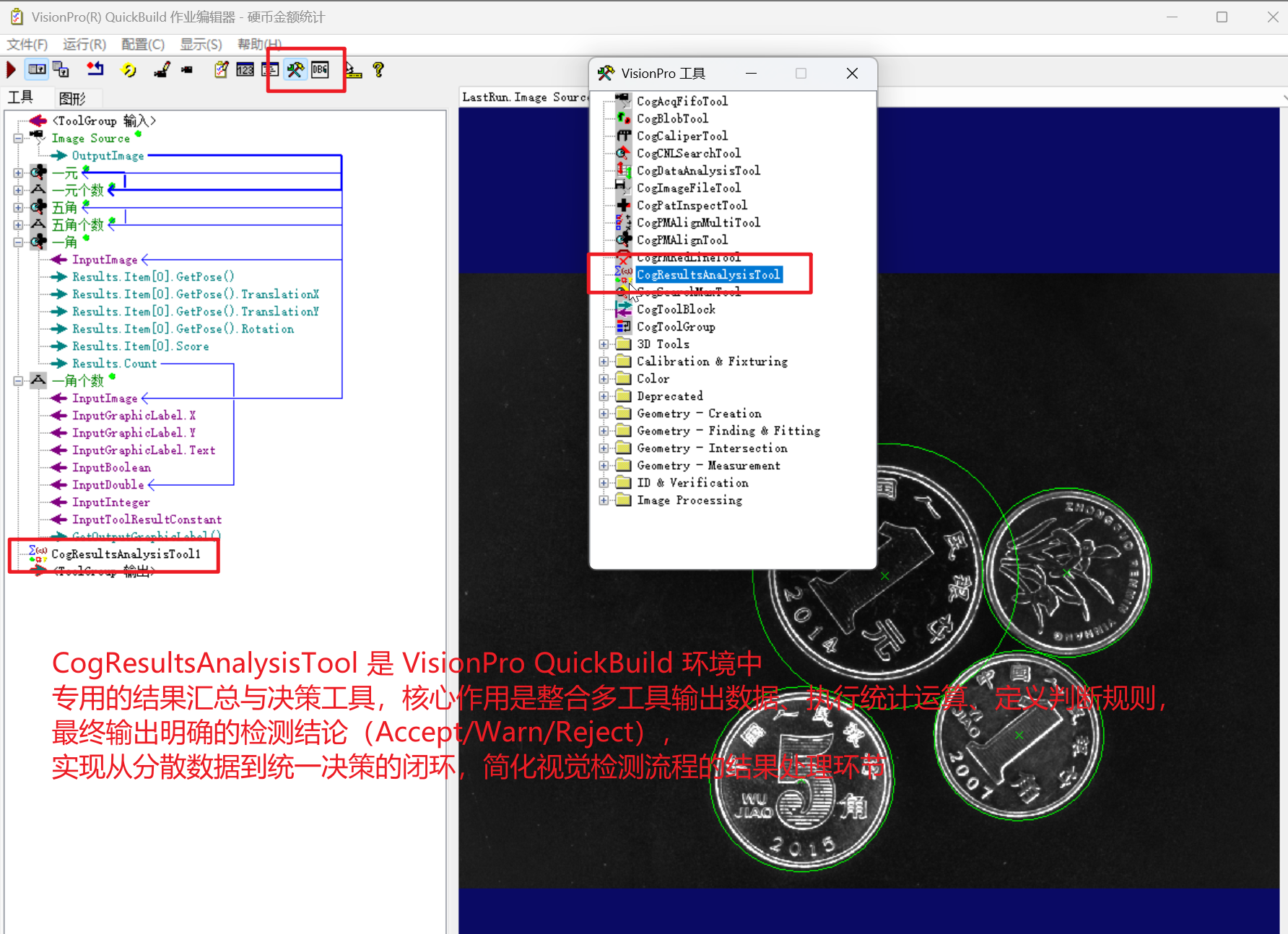Expand the ID & Verification folder
The height and width of the screenshot is (934, 1288).
pos(604,482)
